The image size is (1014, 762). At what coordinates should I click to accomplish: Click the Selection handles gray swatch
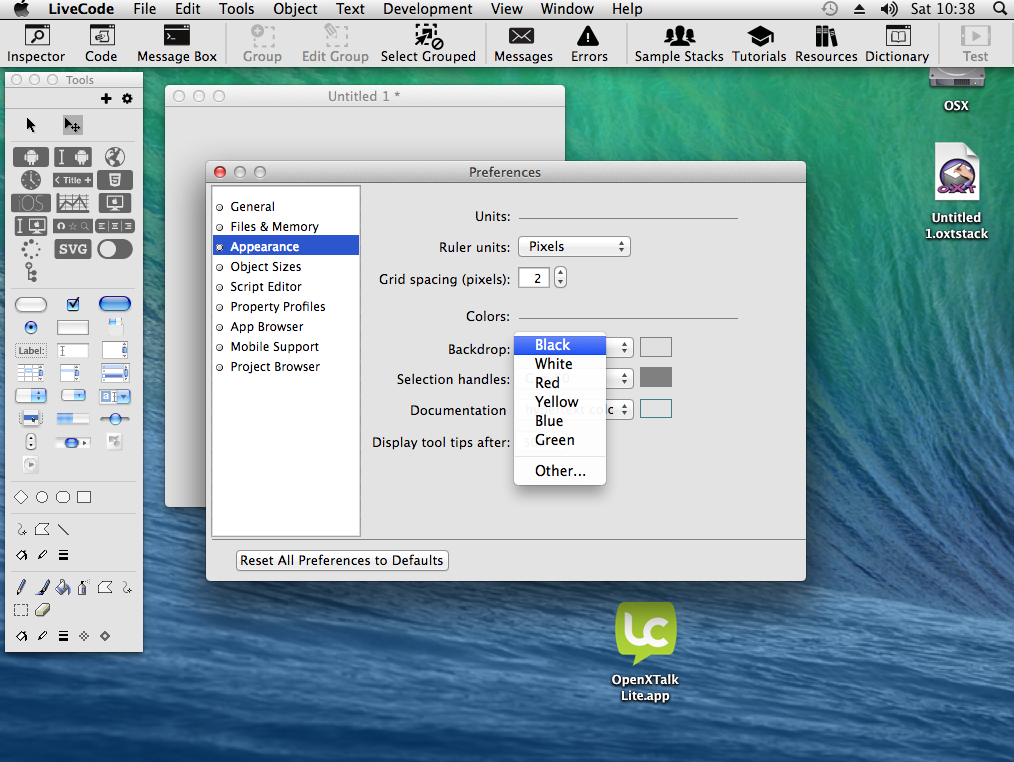pos(656,377)
